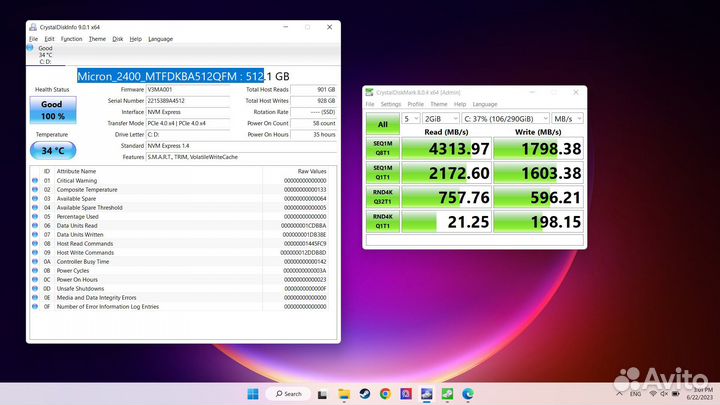Click the status dot beside Composite Temperature
This screenshot has height=405, width=720.
35,189
